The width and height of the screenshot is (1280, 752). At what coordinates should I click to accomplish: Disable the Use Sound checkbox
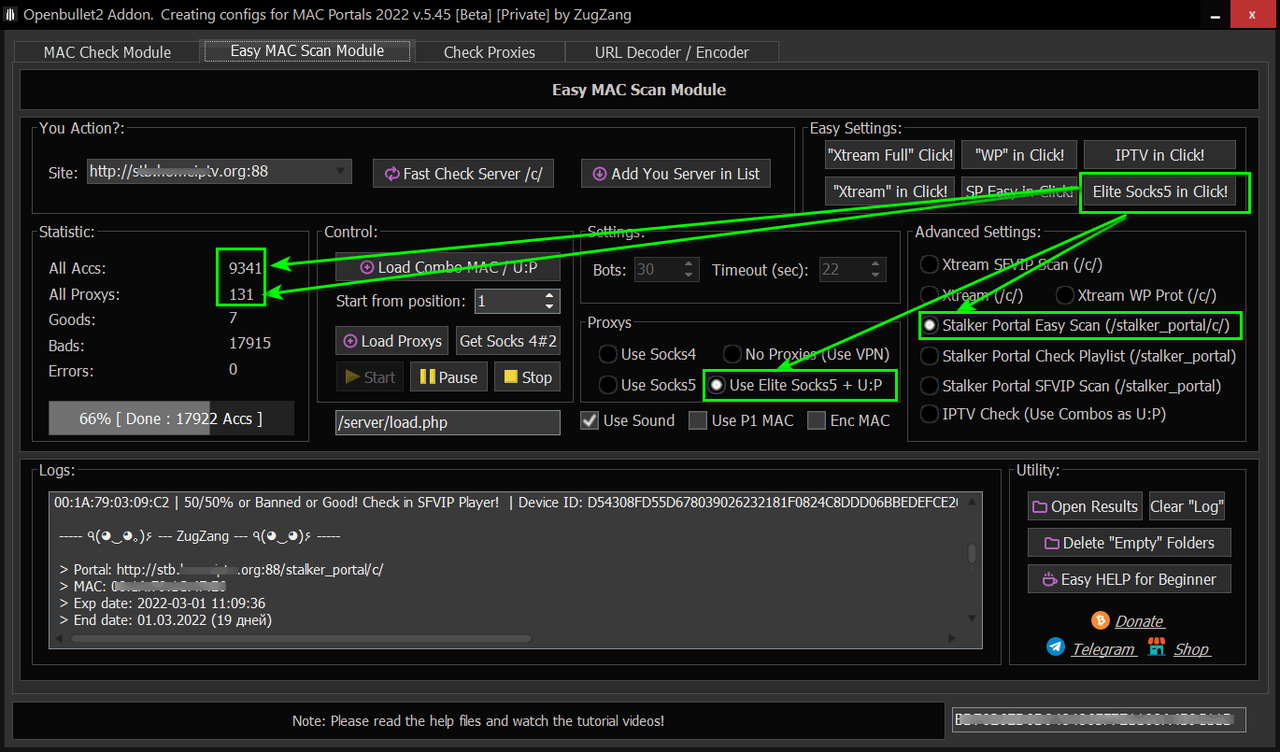(590, 421)
